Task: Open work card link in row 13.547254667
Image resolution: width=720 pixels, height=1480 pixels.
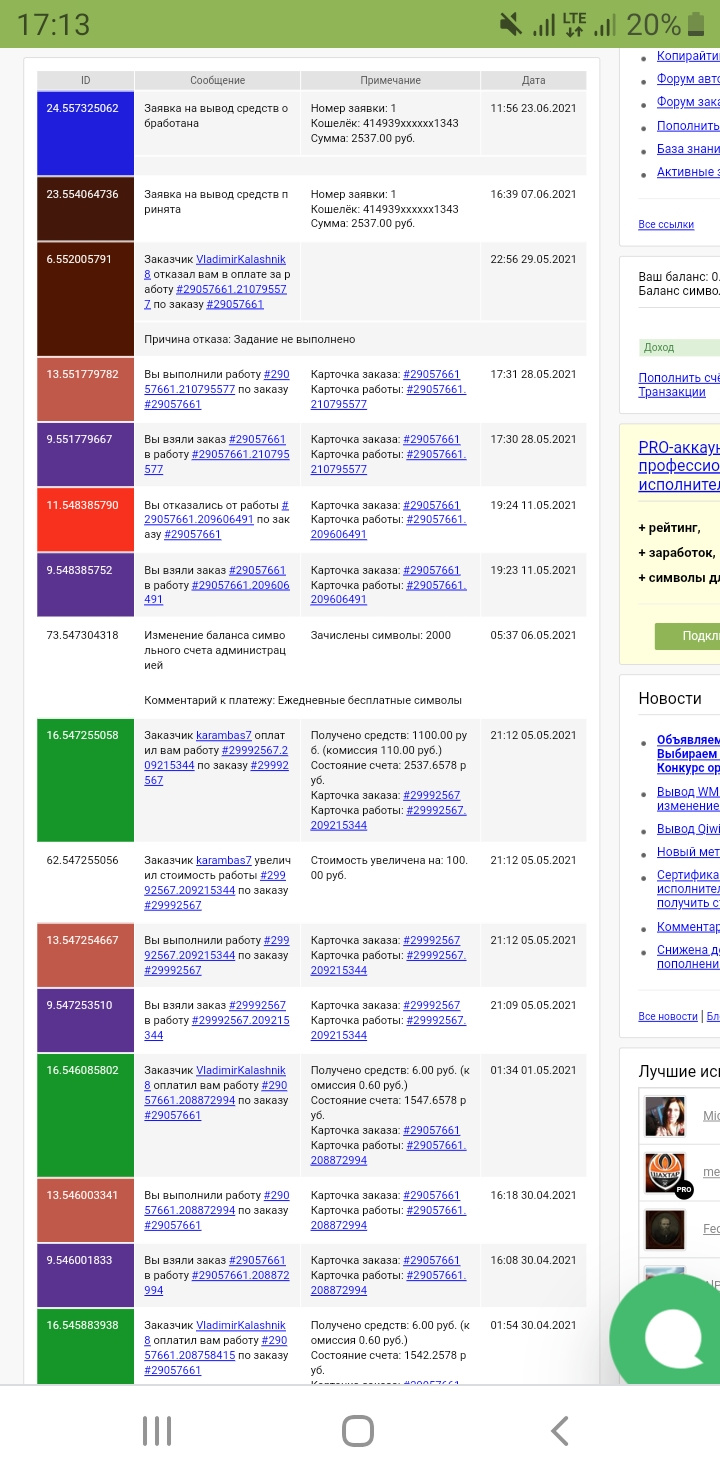Action: [388, 962]
